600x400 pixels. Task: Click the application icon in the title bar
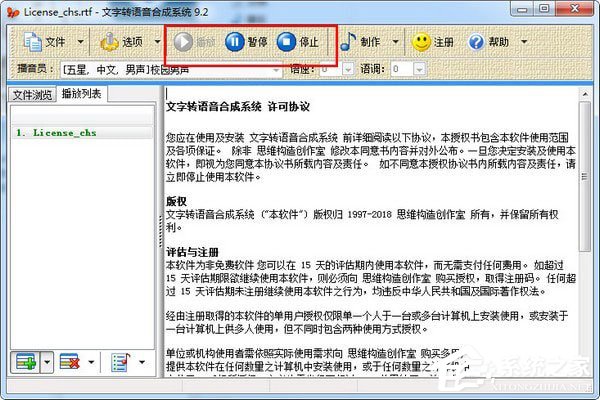pos(13,12)
